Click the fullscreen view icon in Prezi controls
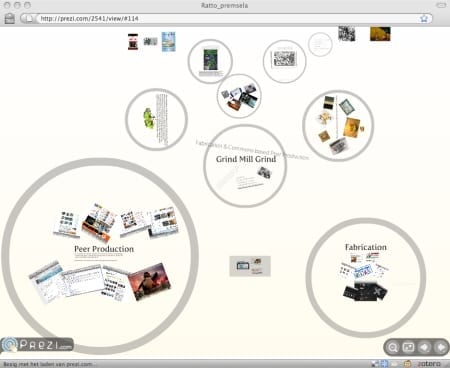The image size is (450, 368). click(x=408, y=347)
